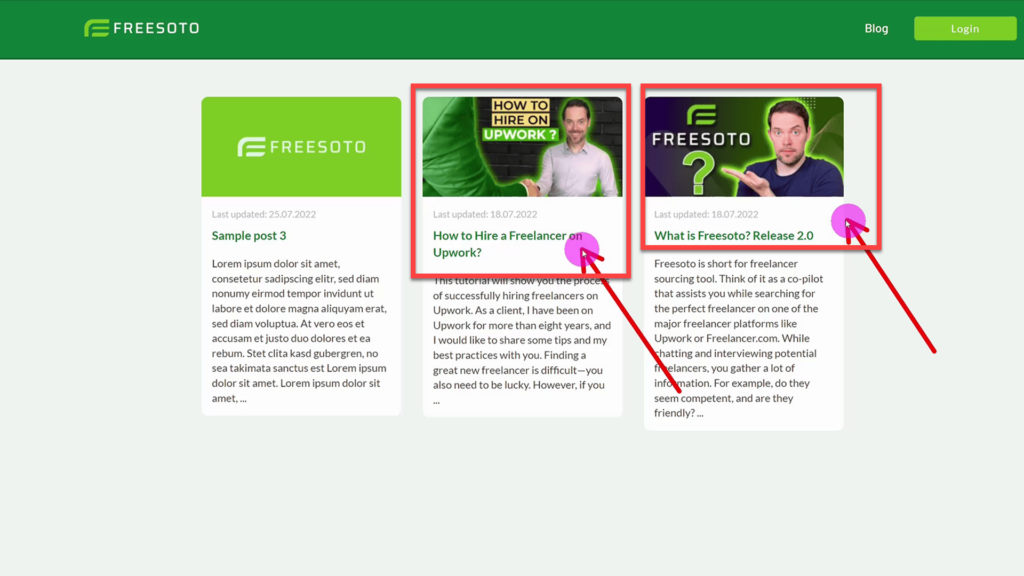Click the Upwork tutorial excerpt paragraph
Image resolution: width=1024 pixels, height=576 pixels.
tap(522, 340)
